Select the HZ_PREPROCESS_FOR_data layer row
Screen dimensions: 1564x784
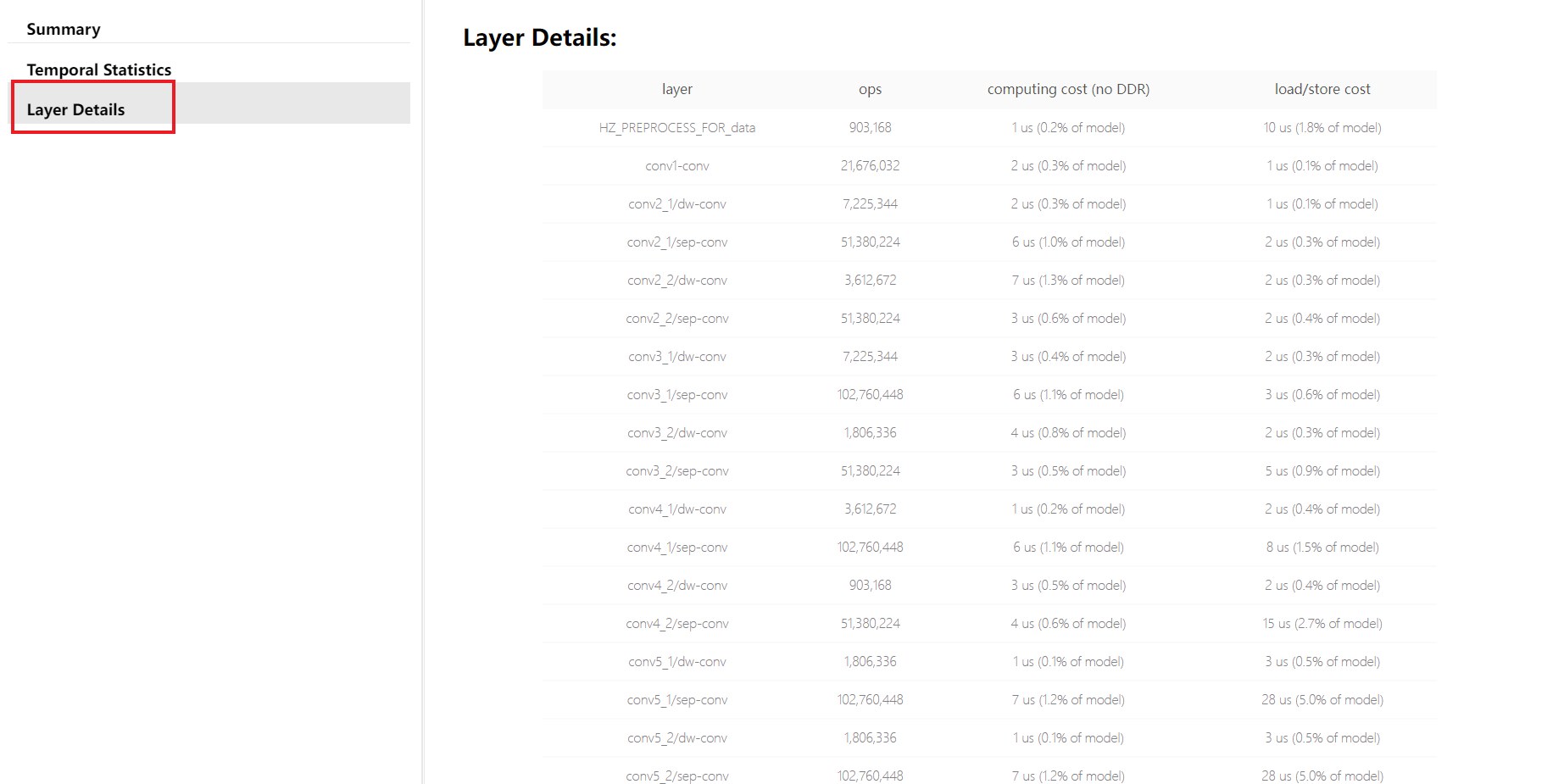(x=676, y=128)
